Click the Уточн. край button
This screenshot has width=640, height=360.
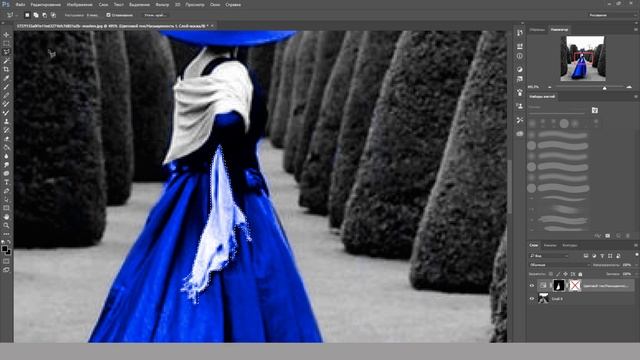[155, 15]
